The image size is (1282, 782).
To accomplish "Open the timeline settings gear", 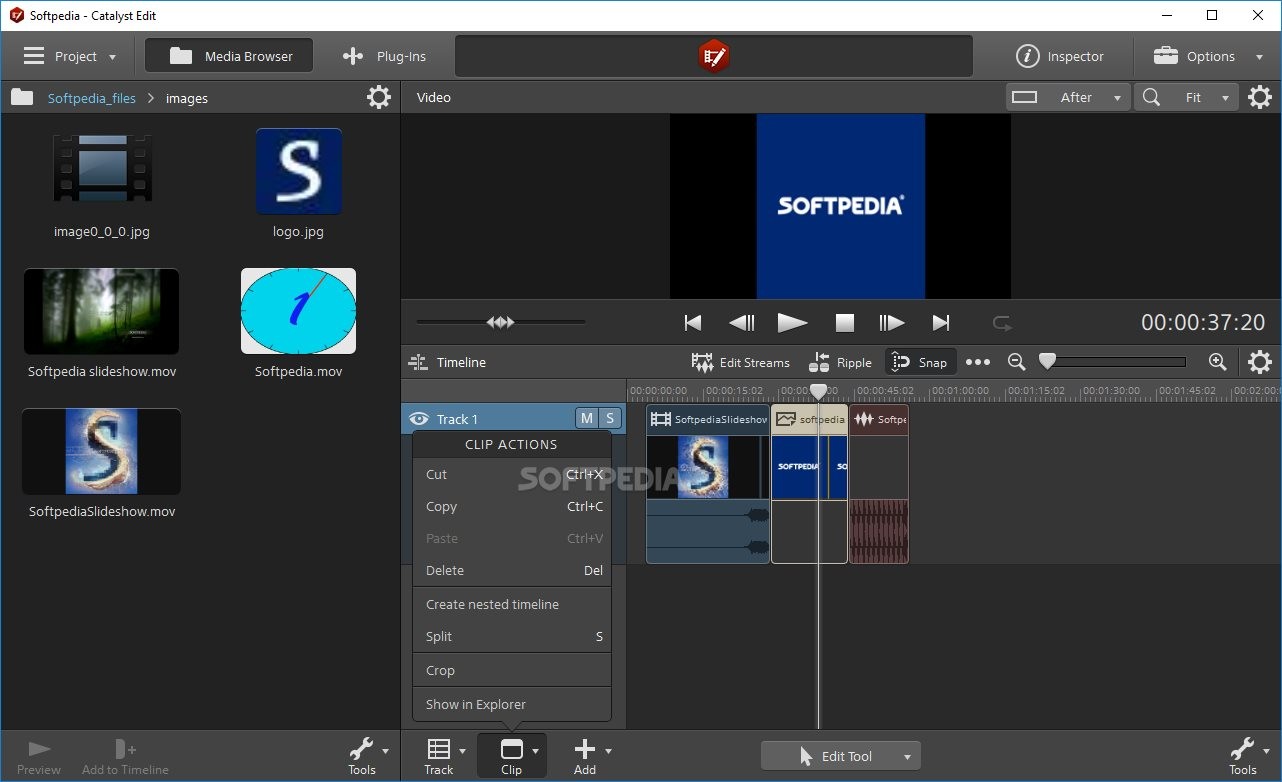I will point(1260,362).
